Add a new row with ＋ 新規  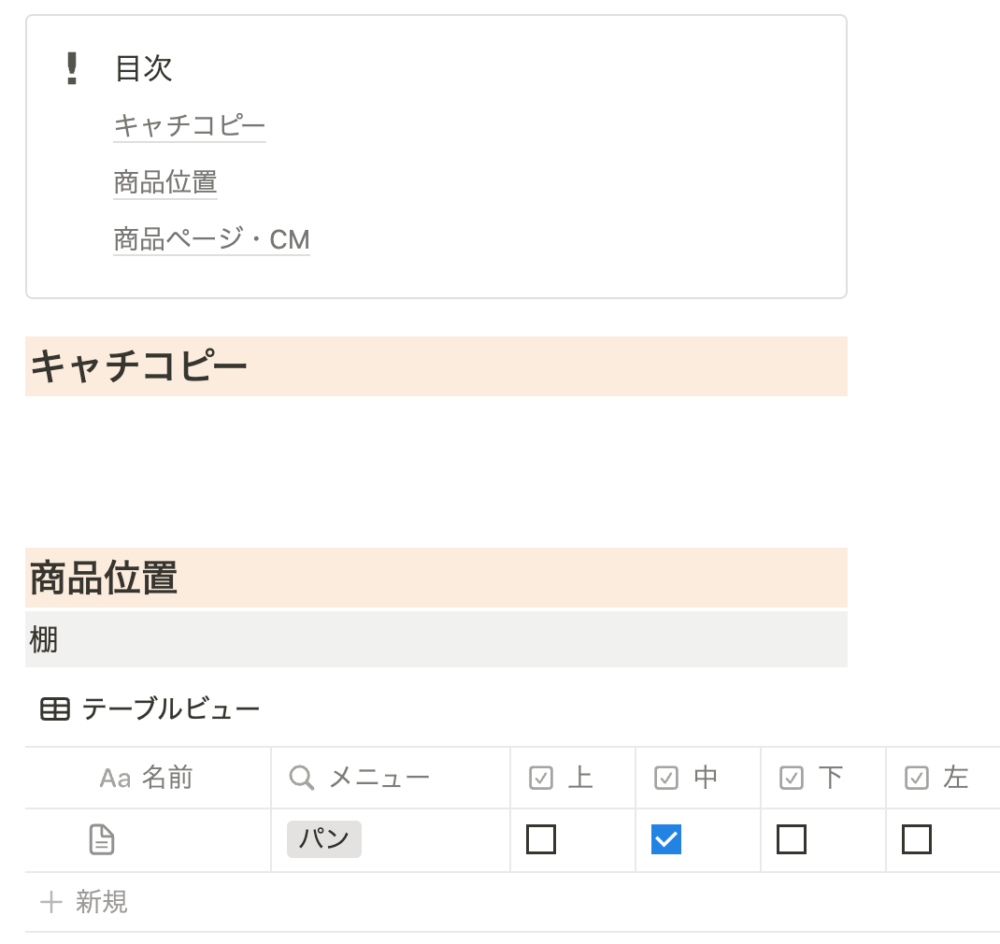point(84,902)
